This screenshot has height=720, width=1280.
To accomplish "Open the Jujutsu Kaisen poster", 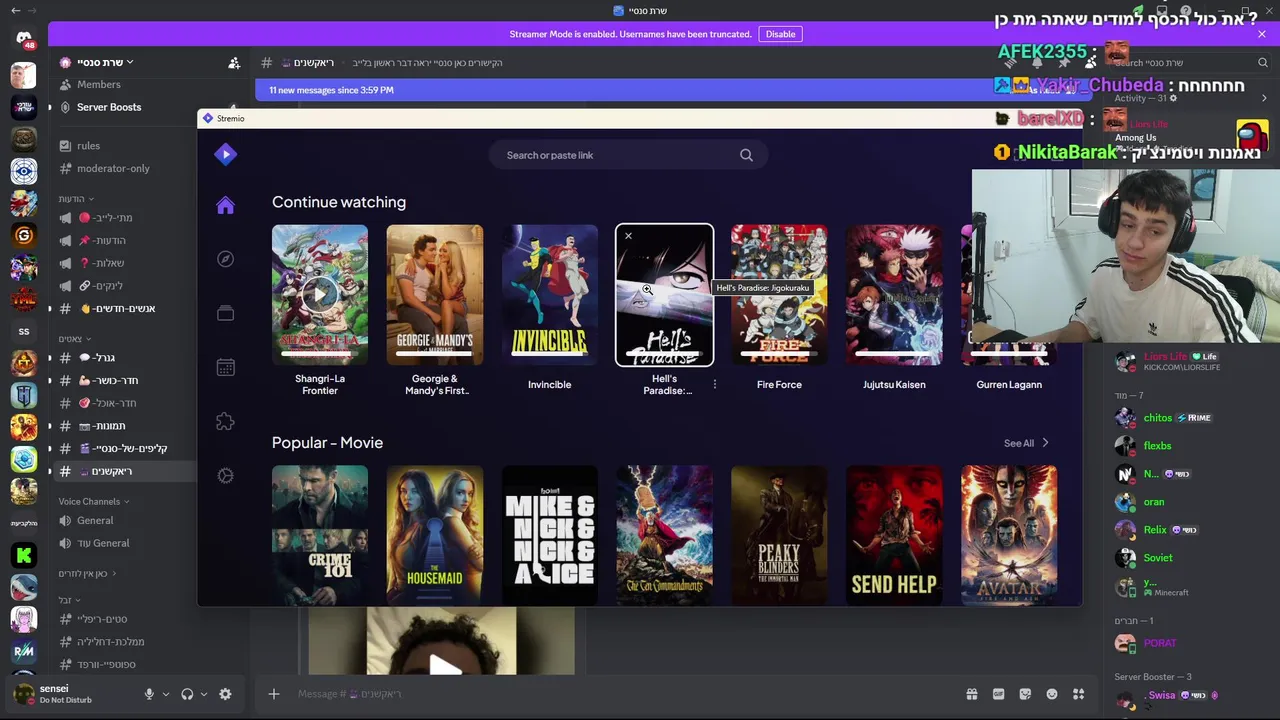I will pyautogui.click(x=894, y=295).
